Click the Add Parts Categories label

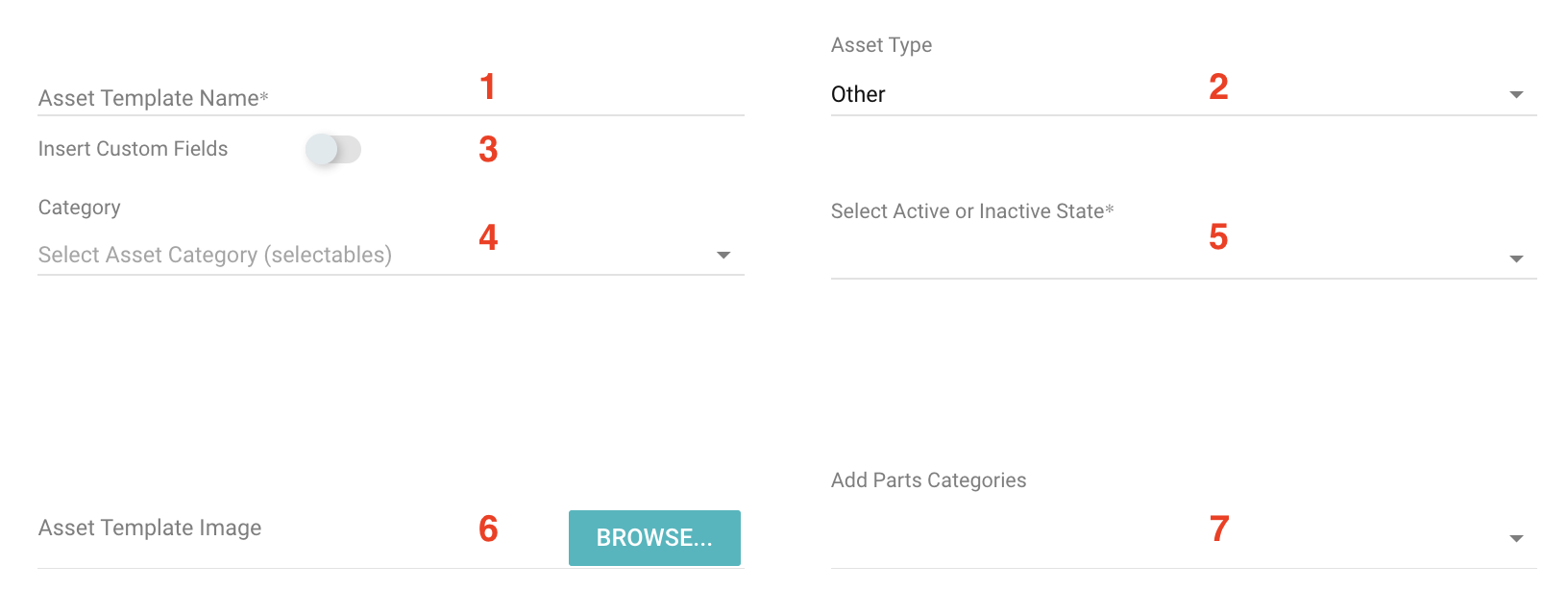928,480
